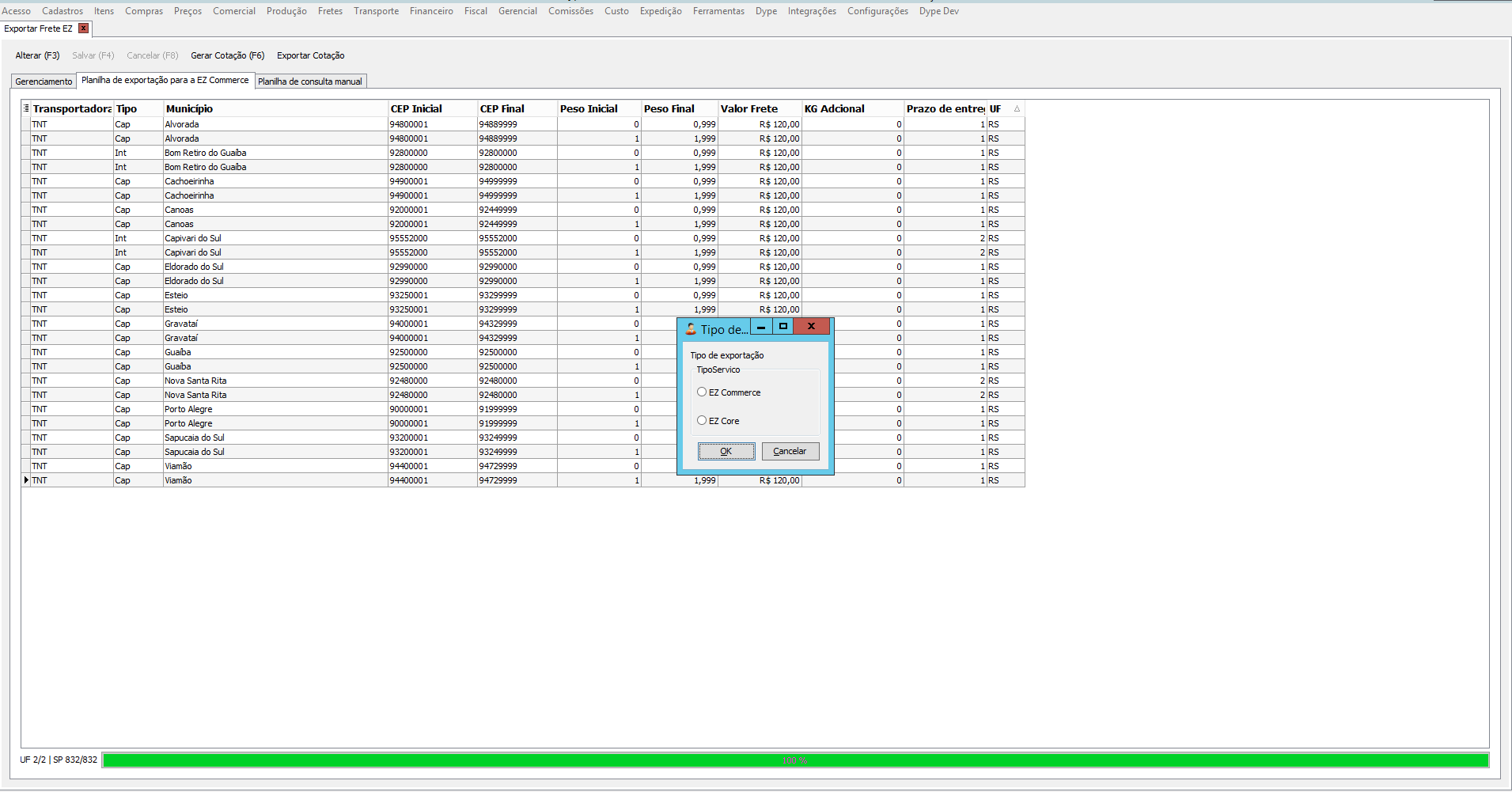Select the first Nova Santa Rita row
1512x792 pixels.
click(x=523, y=381)
